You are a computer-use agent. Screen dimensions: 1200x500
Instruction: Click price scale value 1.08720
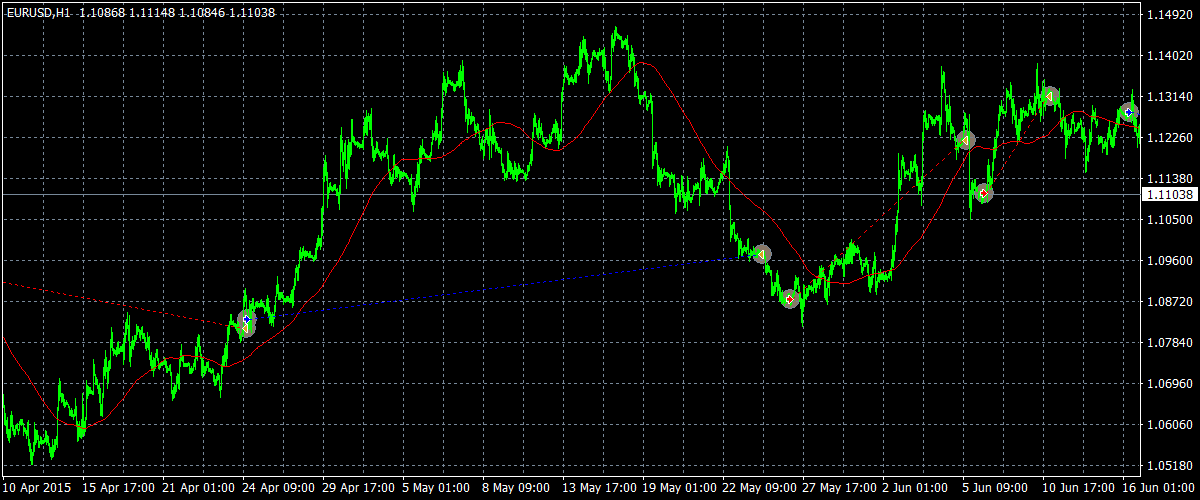tap(1171, 301)
